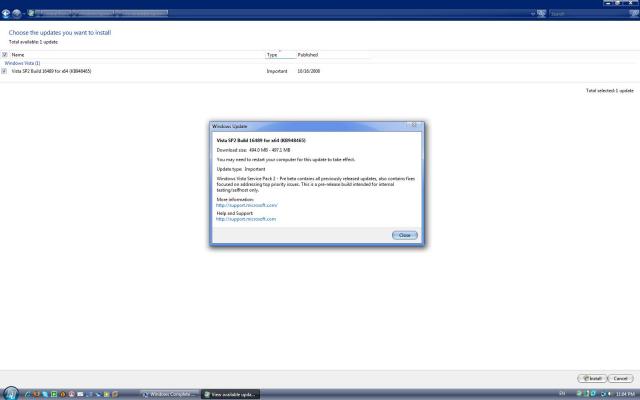
Task: Open More information support.microsoft.com link
Action: click(x=247, y=205)
